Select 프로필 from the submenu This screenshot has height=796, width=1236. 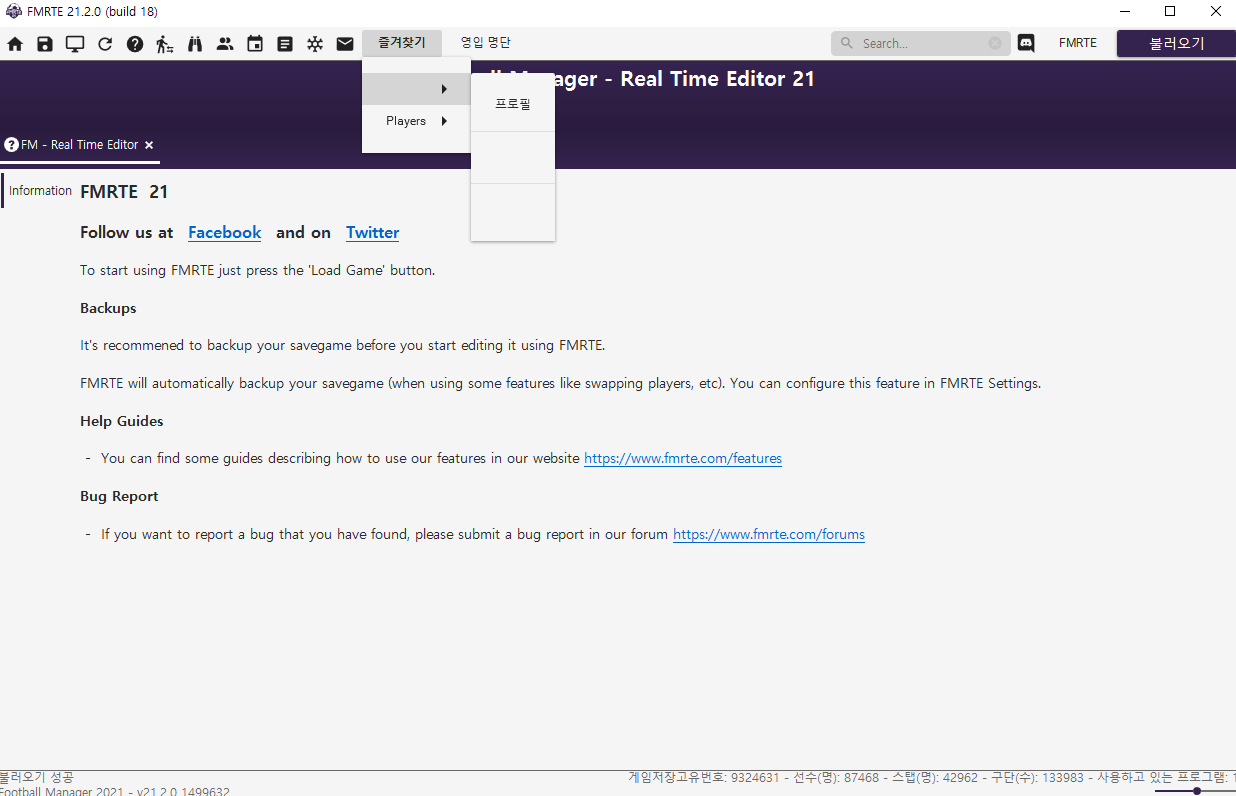tap(513, 104)
